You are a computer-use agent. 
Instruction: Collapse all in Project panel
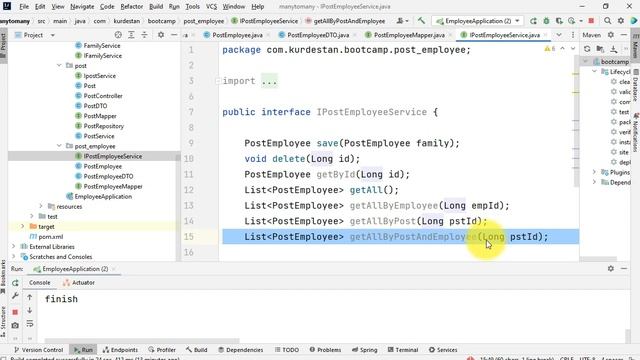[144, 35]
